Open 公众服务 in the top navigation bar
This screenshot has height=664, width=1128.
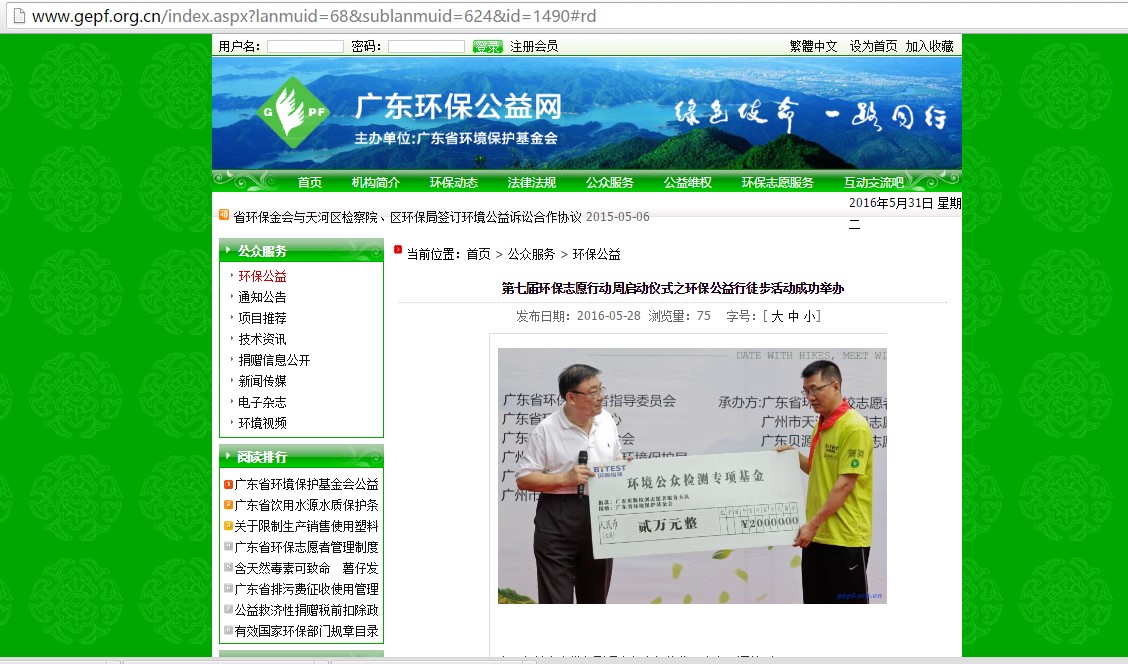(610, 183)
